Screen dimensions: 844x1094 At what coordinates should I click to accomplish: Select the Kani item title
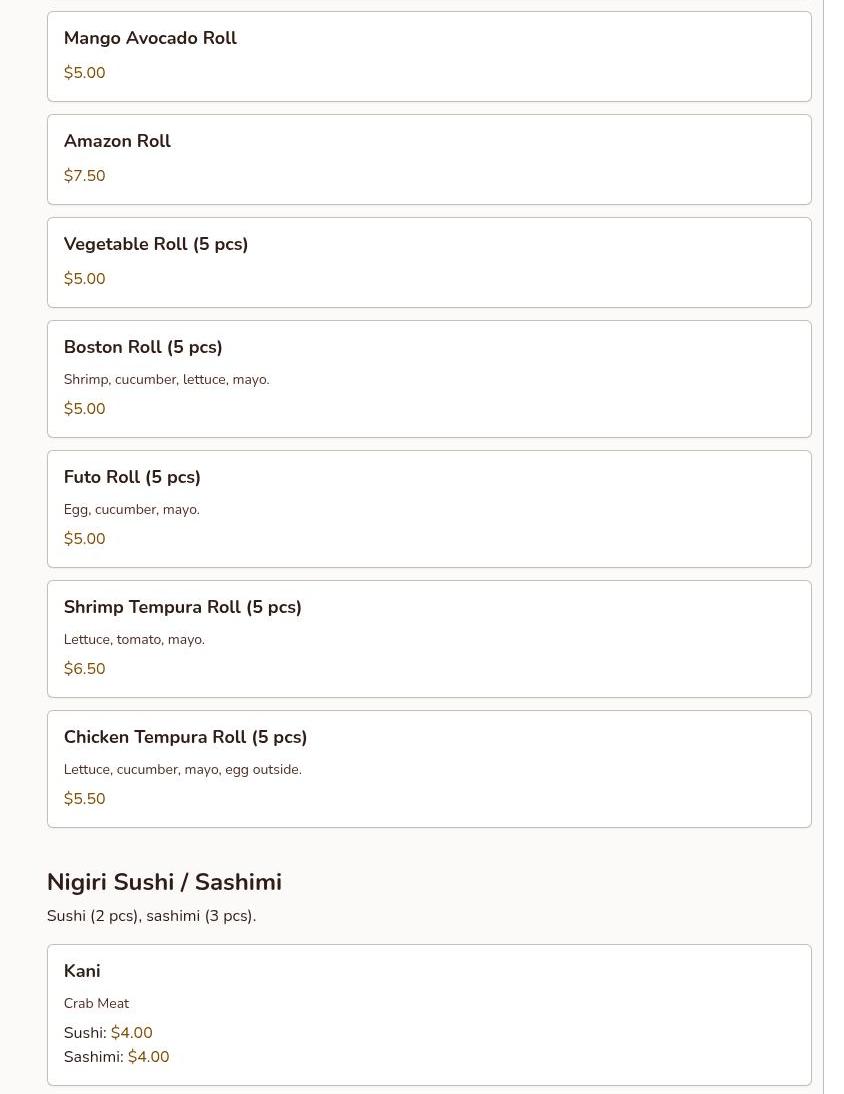click(x=82, y=971)
